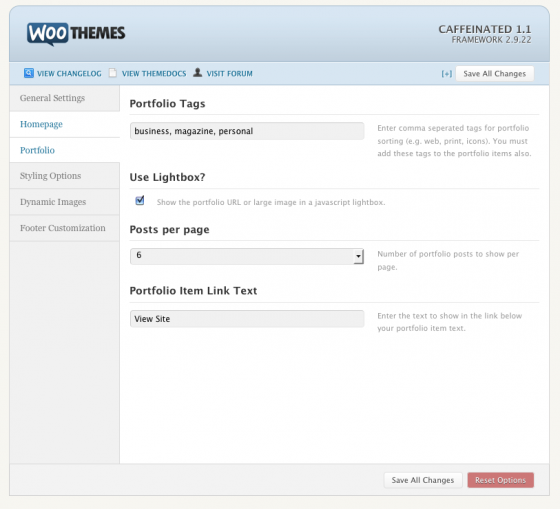
Task: Click the WooThemes logo
Action: 76,34
